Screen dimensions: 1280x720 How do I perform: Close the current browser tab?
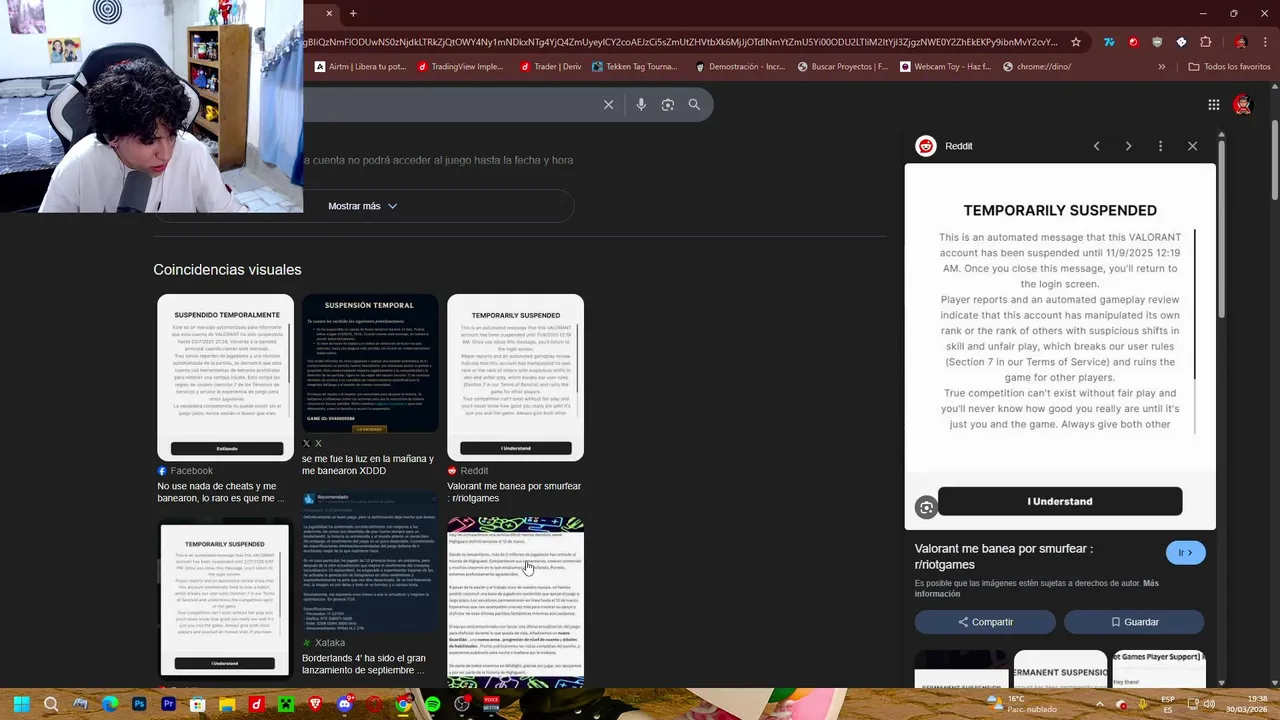click(329, 13)
